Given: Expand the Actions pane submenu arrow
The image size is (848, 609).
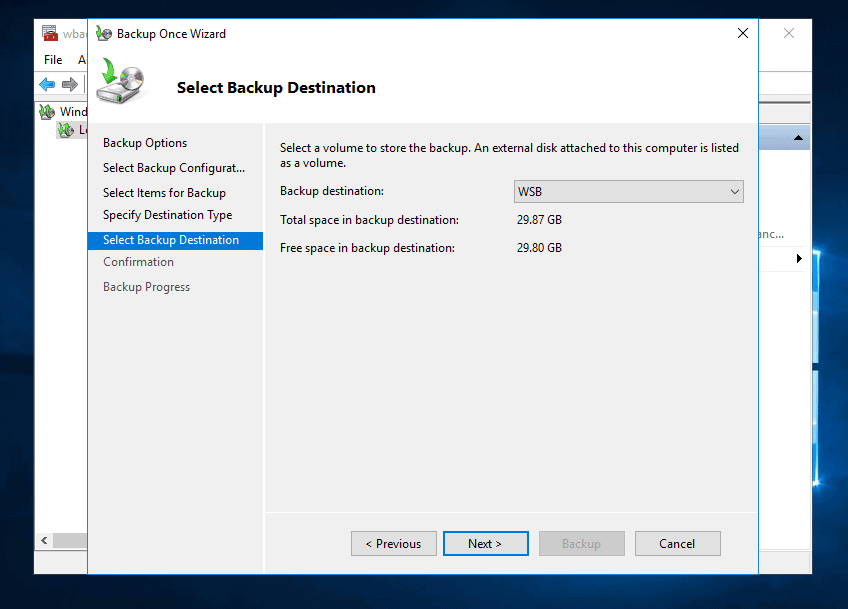Looking at the screenshot, I should tap(799, 259).
